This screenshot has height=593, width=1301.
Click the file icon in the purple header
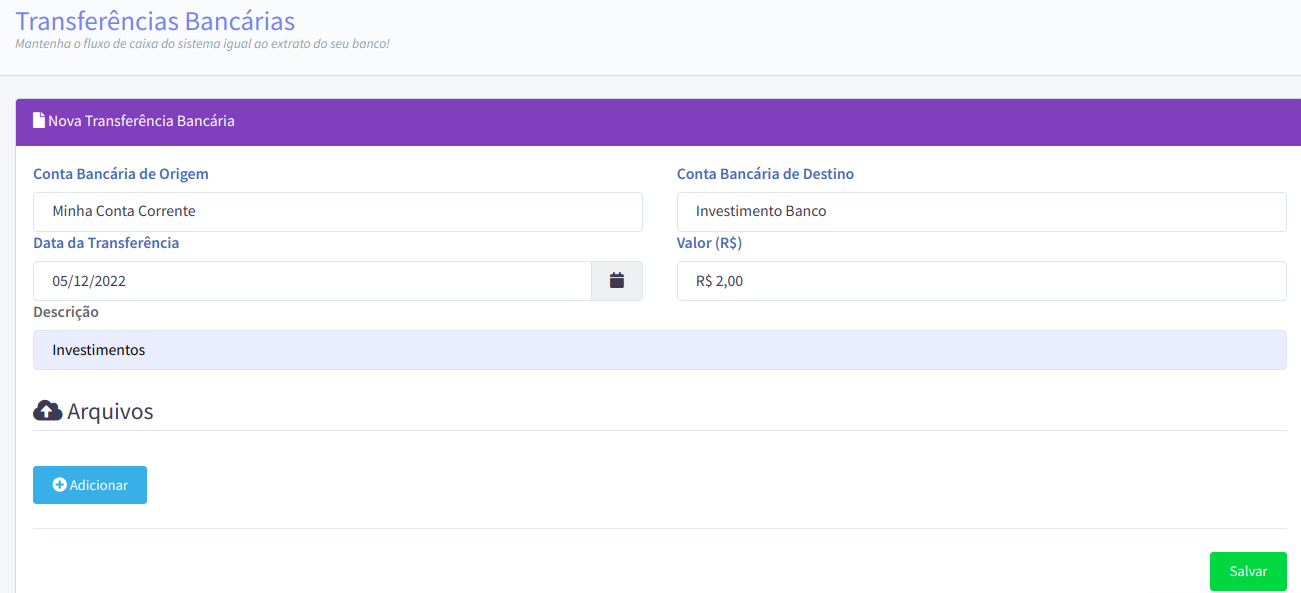coord(39,120)
